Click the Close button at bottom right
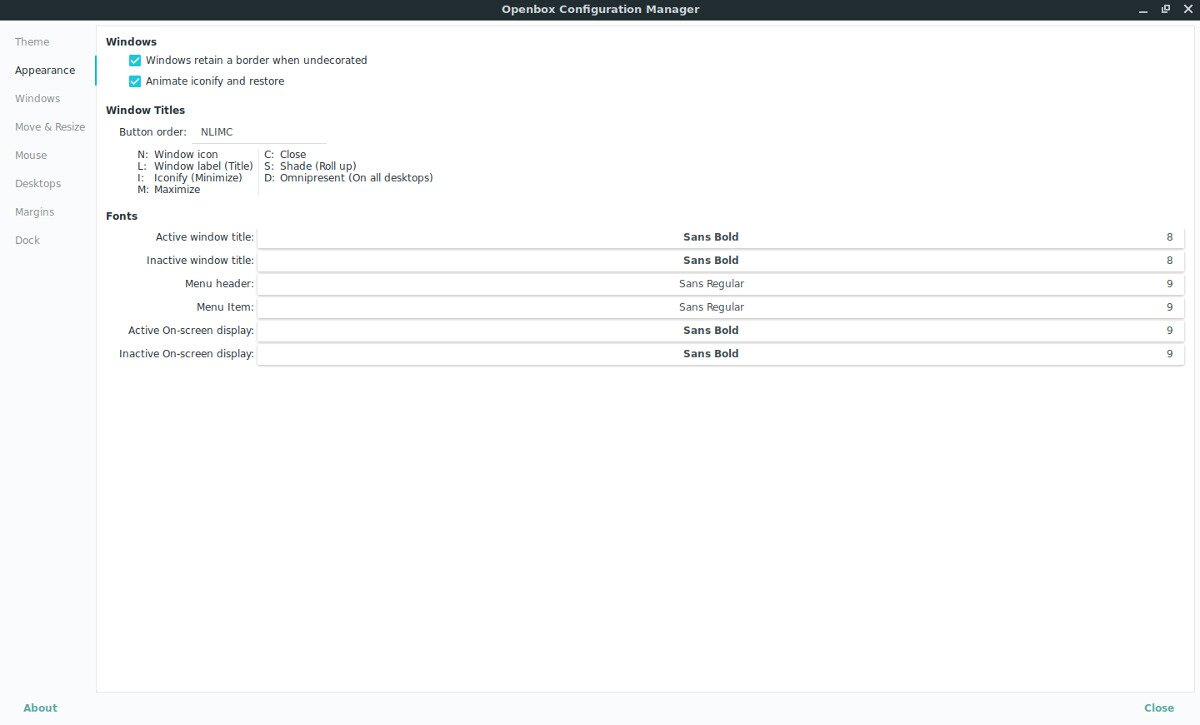Viewport: 1200px width, 725px height. [x=1159, y=708]
